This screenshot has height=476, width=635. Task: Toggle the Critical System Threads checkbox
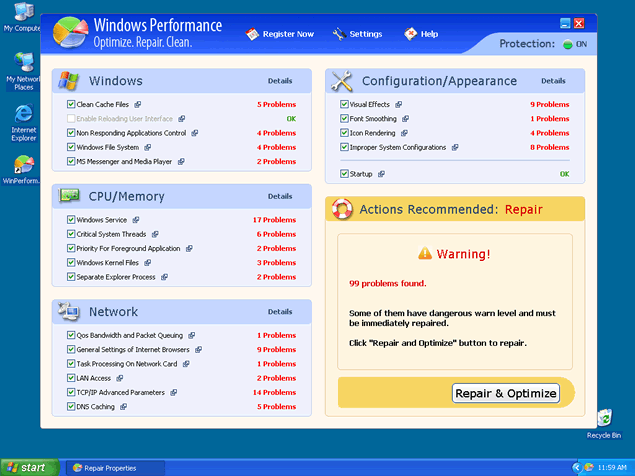point(71,234)
